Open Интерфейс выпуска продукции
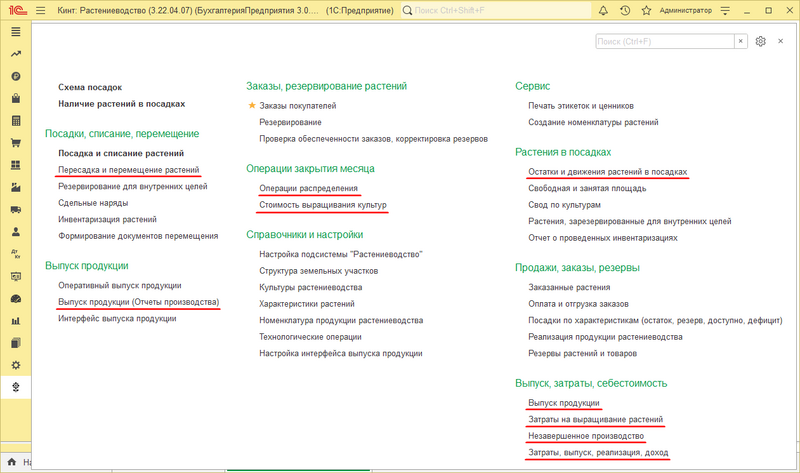This screenshot has width=800, height=473. [x=117, y=318]
